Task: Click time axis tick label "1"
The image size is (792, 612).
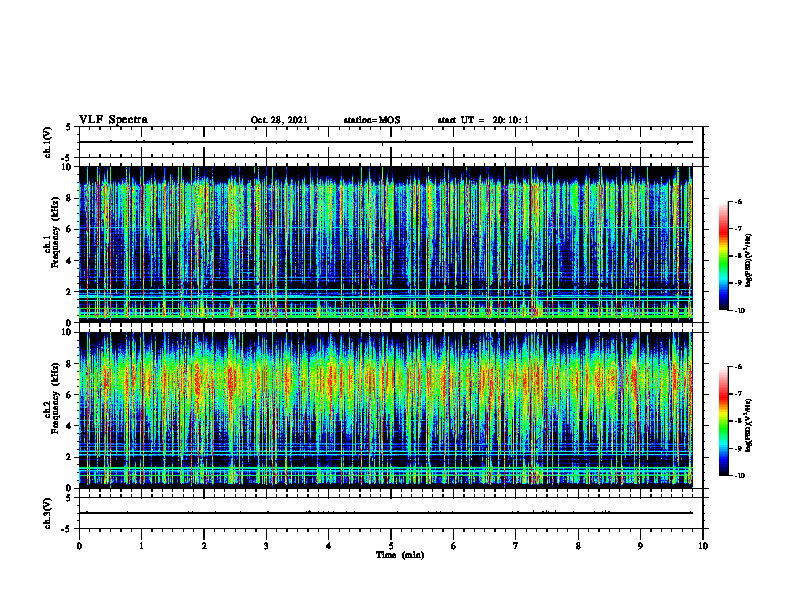Action: (x=141, y=546)
